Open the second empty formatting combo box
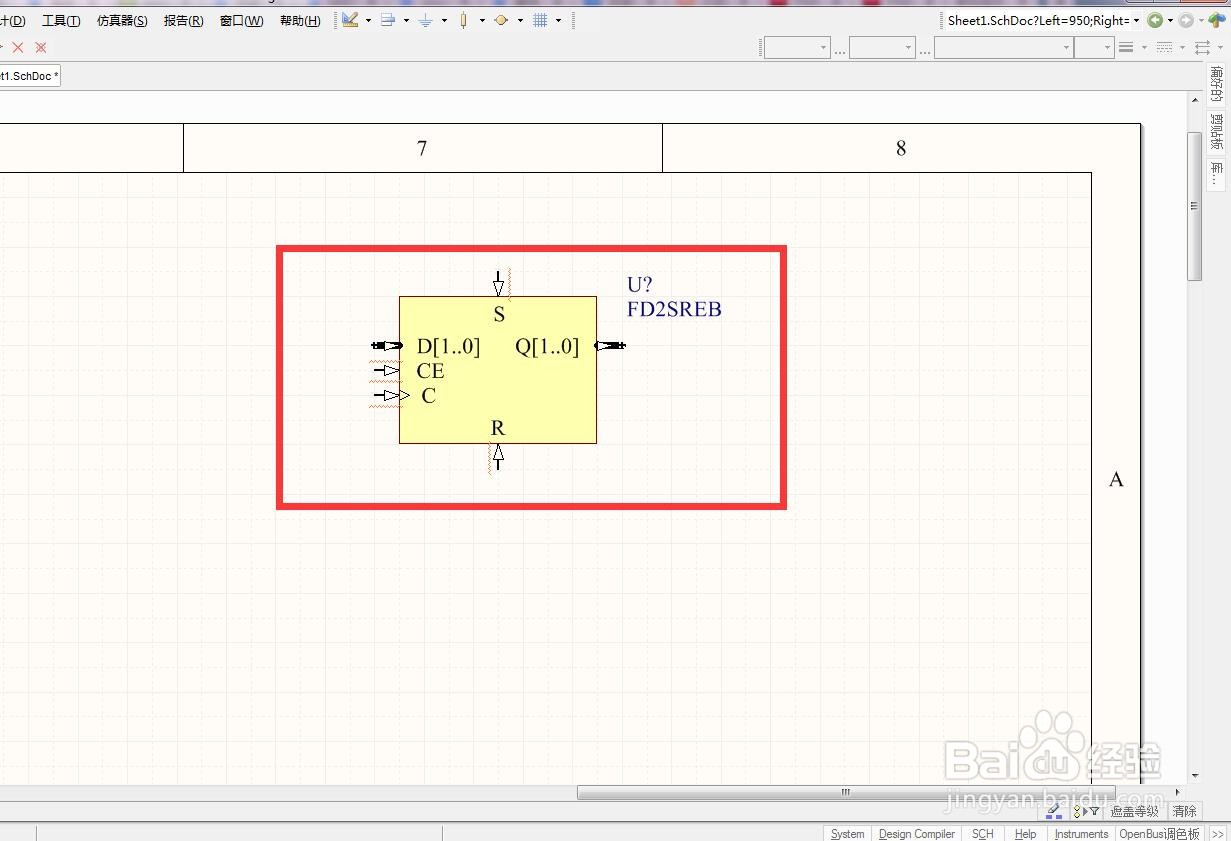Viewport: 1231px width, 841px height. 882,47
